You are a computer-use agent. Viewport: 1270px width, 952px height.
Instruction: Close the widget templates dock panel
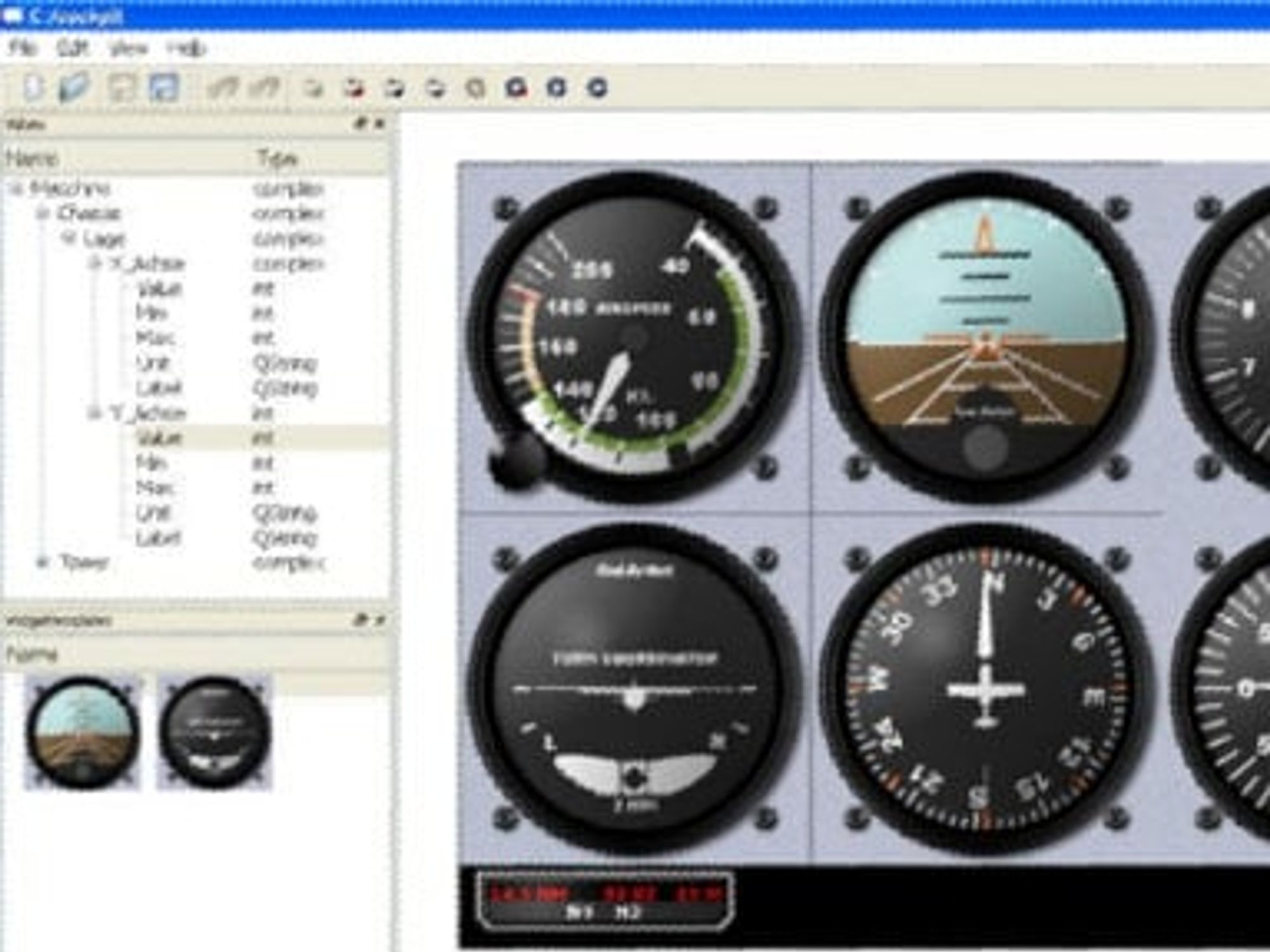click(380, 620)
